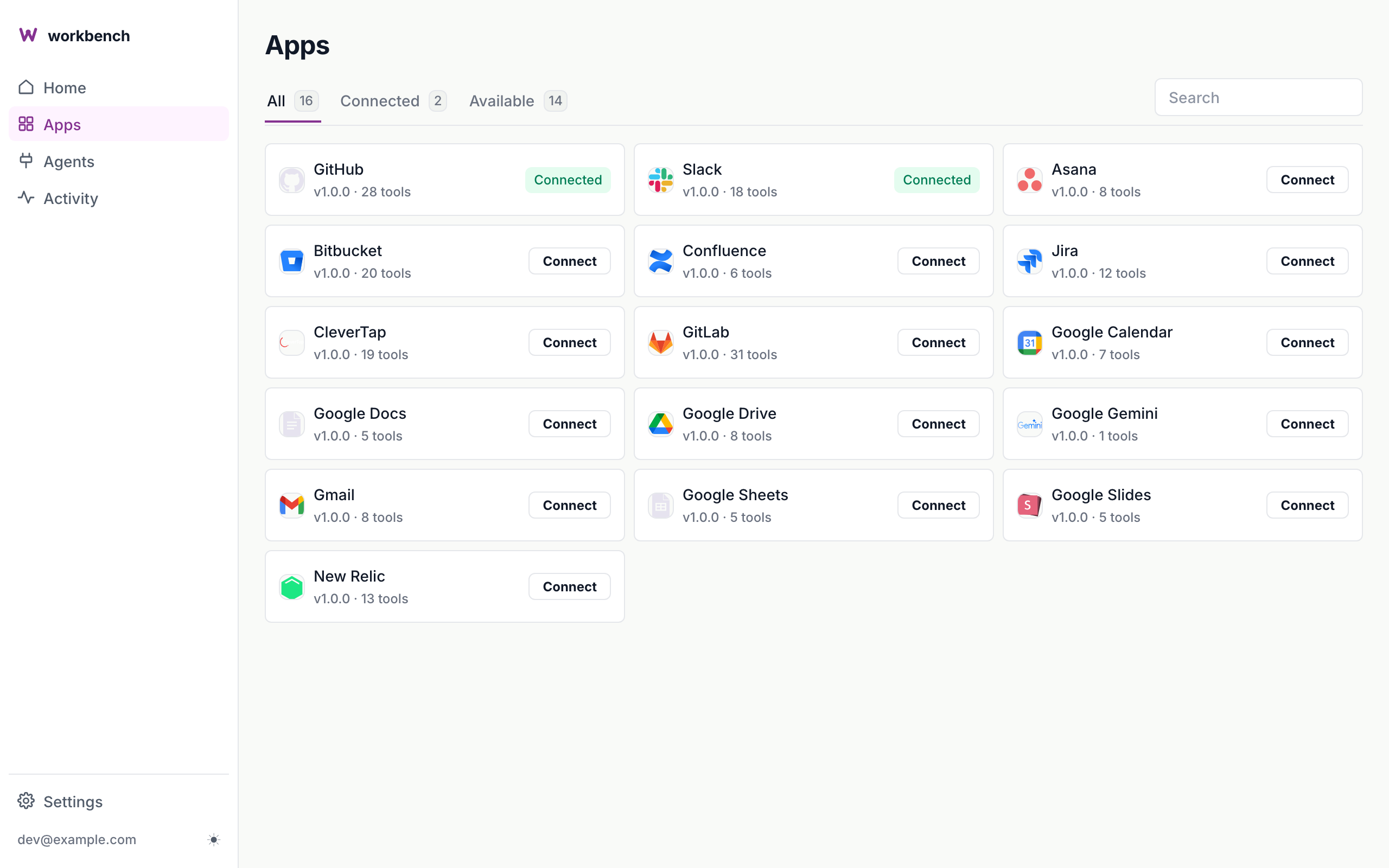Connect the Google Drive app
Screen dimensions: 1389x868
click(939, 424)
